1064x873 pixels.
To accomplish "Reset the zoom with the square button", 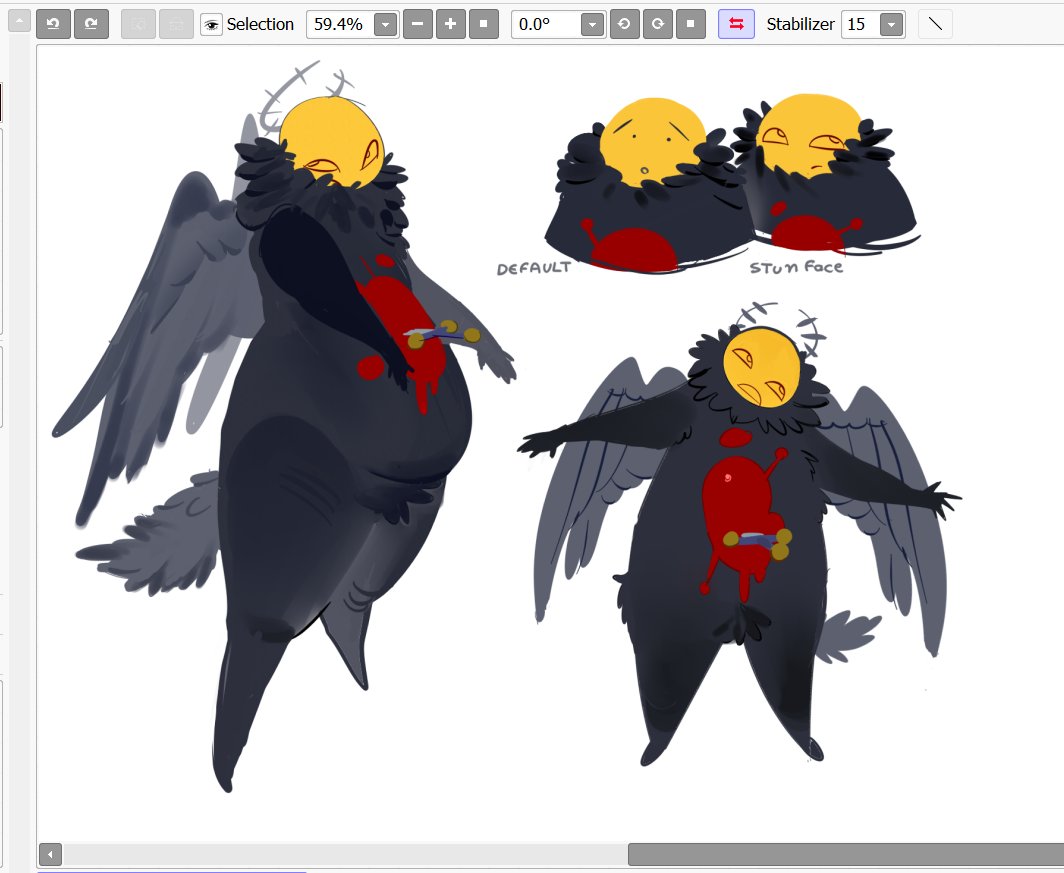I will point(484,24).
